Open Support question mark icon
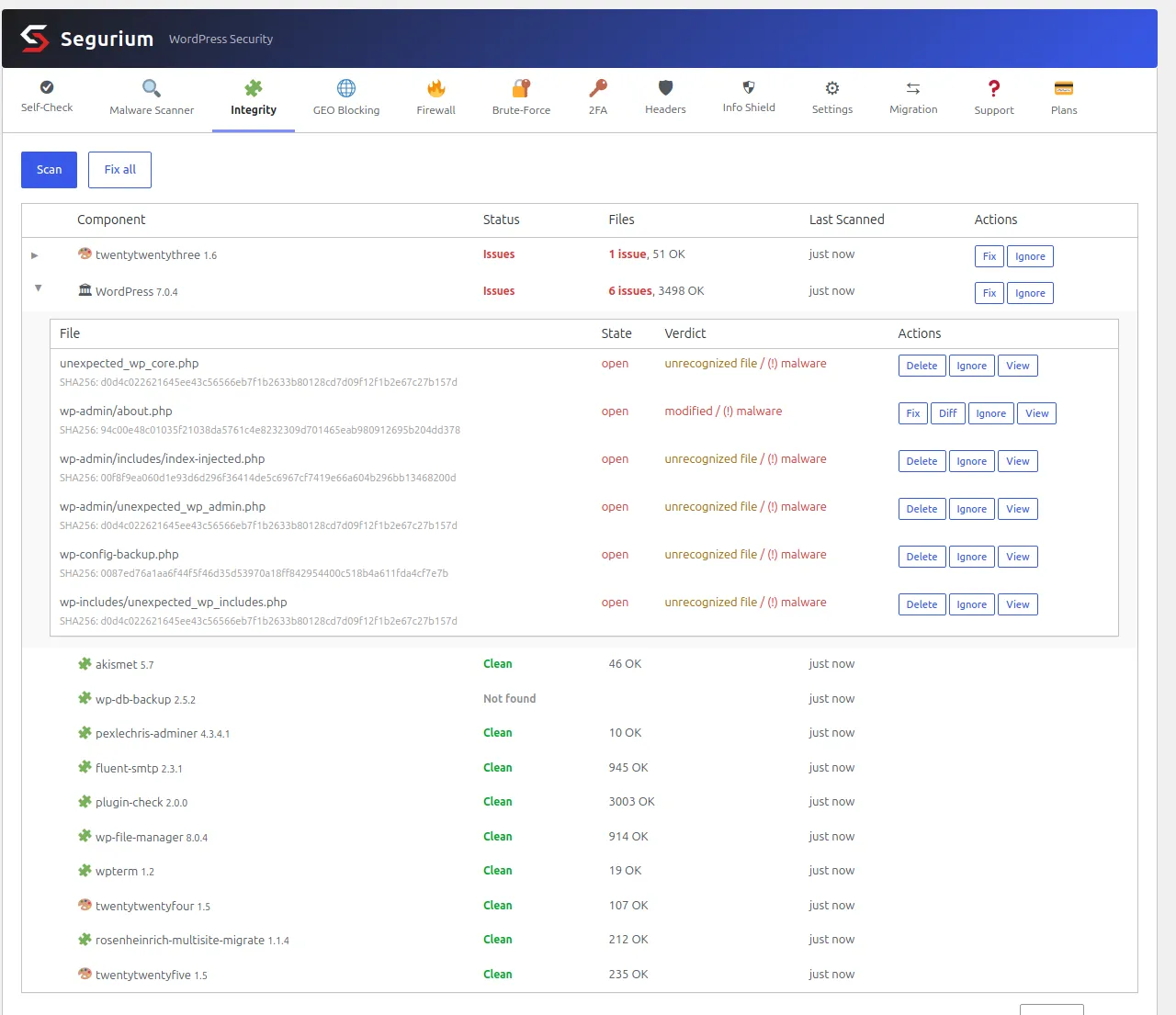 pos(994,88)
